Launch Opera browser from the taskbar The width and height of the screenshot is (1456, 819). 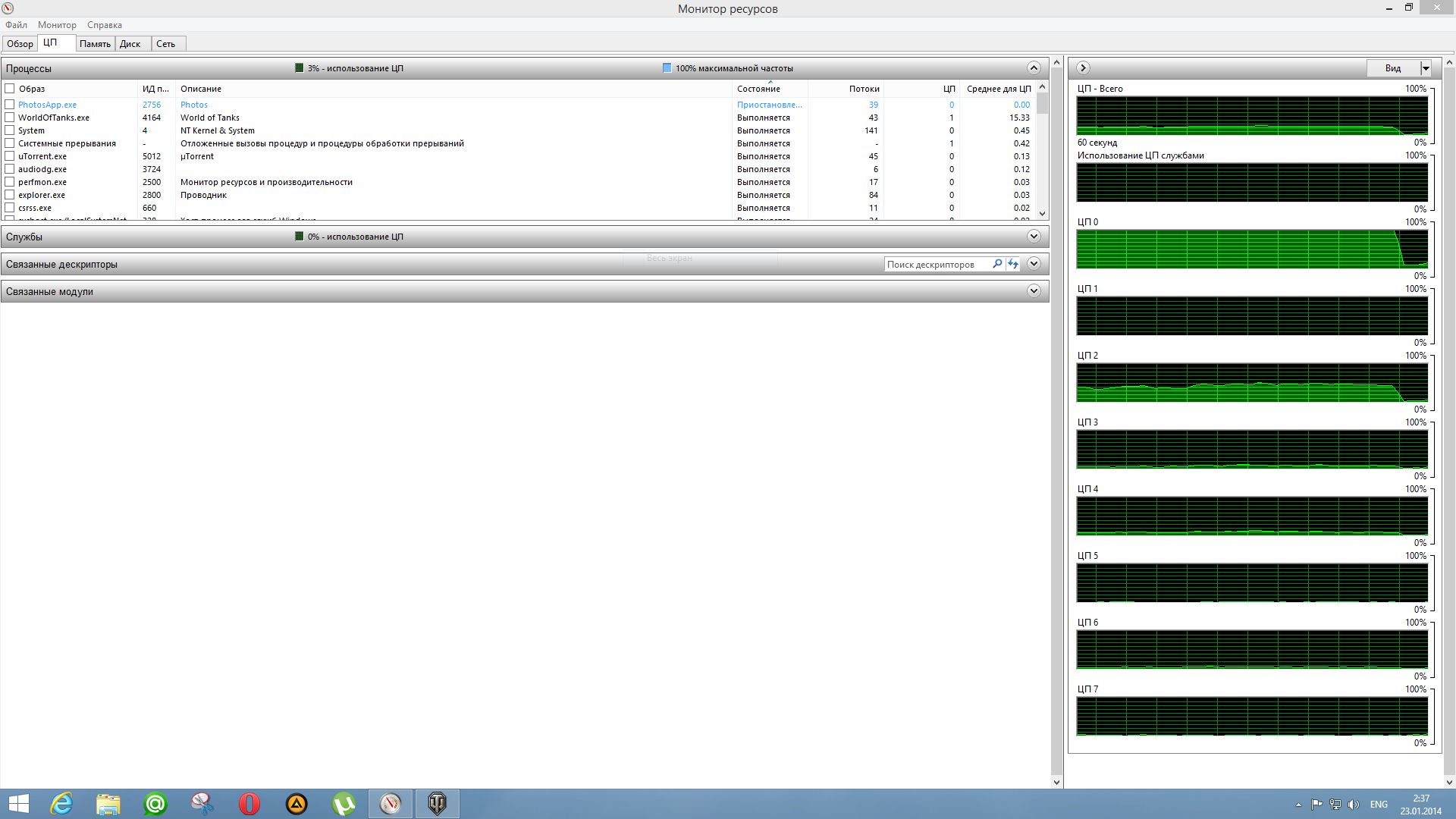pos(249,804)
